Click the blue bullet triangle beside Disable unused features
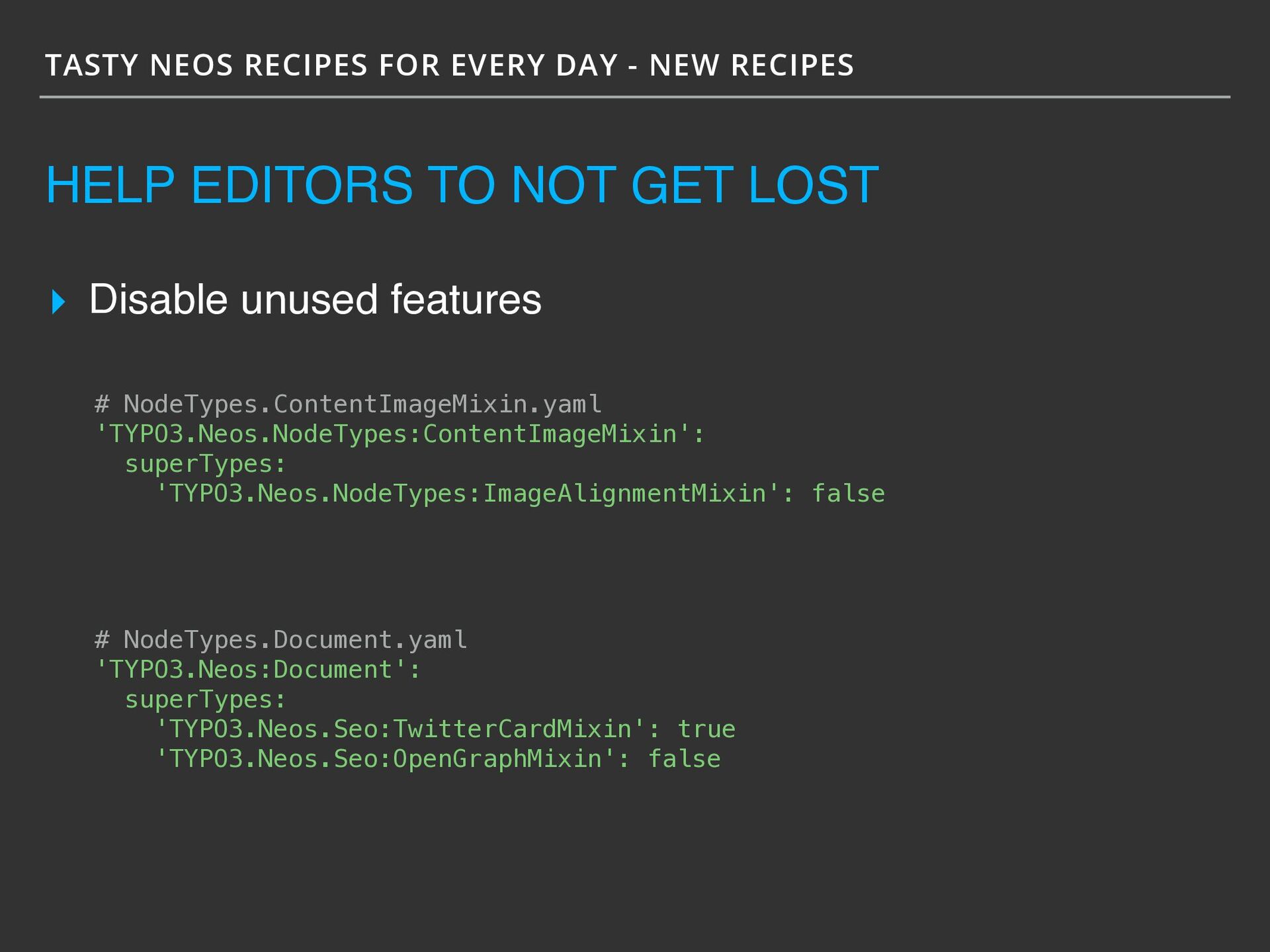This screenshot has height=952, width=1270. tap(59, 301)
